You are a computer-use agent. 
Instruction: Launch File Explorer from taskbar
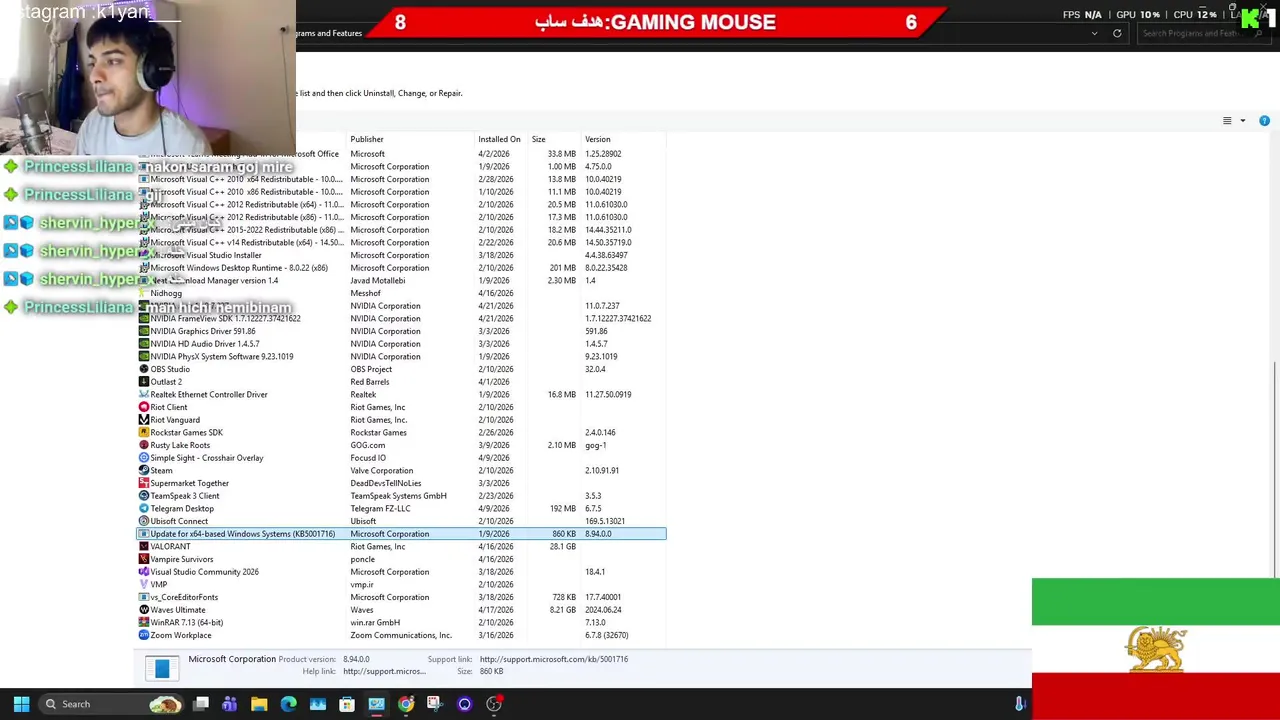point(259,704)
